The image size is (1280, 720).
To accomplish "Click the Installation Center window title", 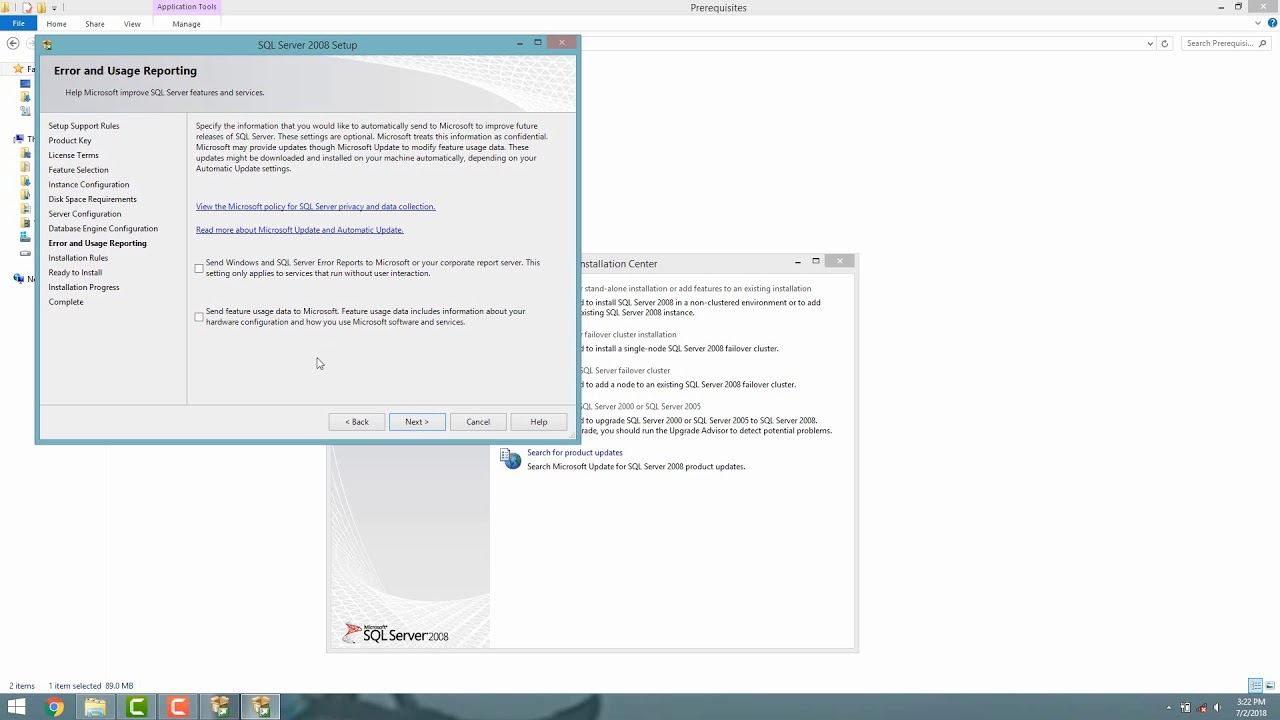I will (619, 264).
